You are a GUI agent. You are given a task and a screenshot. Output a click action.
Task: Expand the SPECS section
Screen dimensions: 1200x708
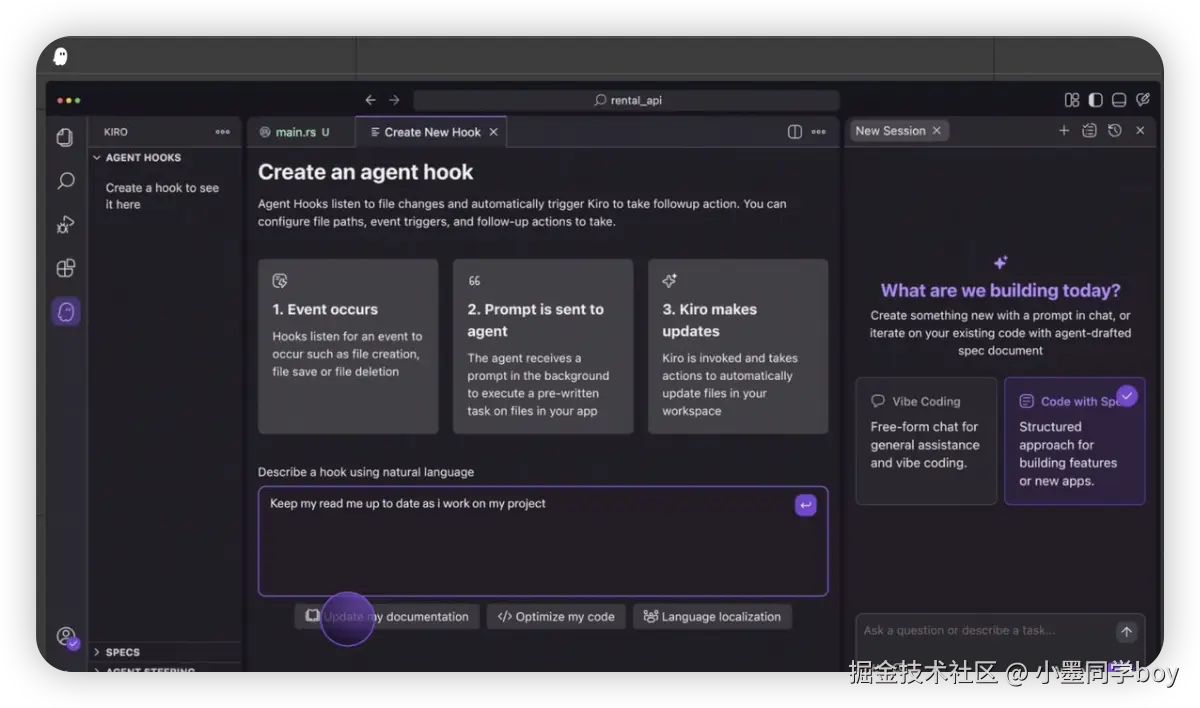117,652
